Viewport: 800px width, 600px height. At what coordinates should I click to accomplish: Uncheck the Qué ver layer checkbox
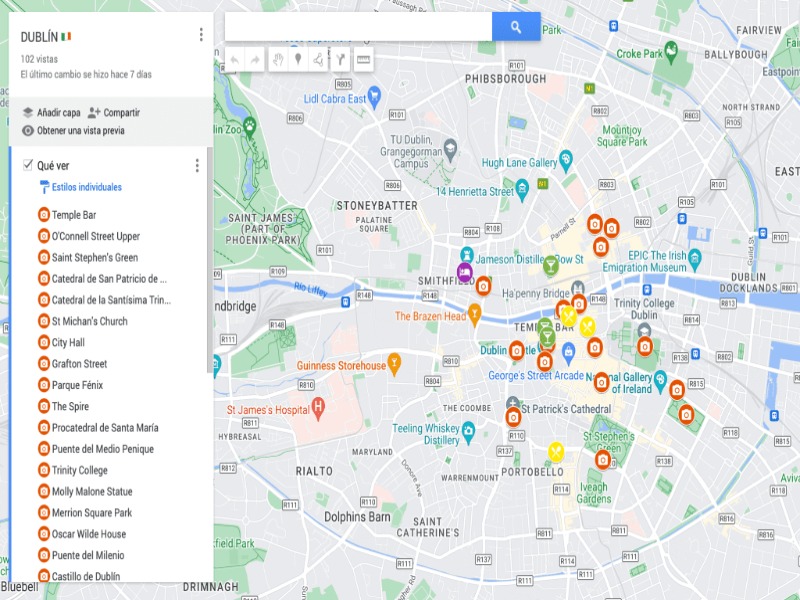28,165
